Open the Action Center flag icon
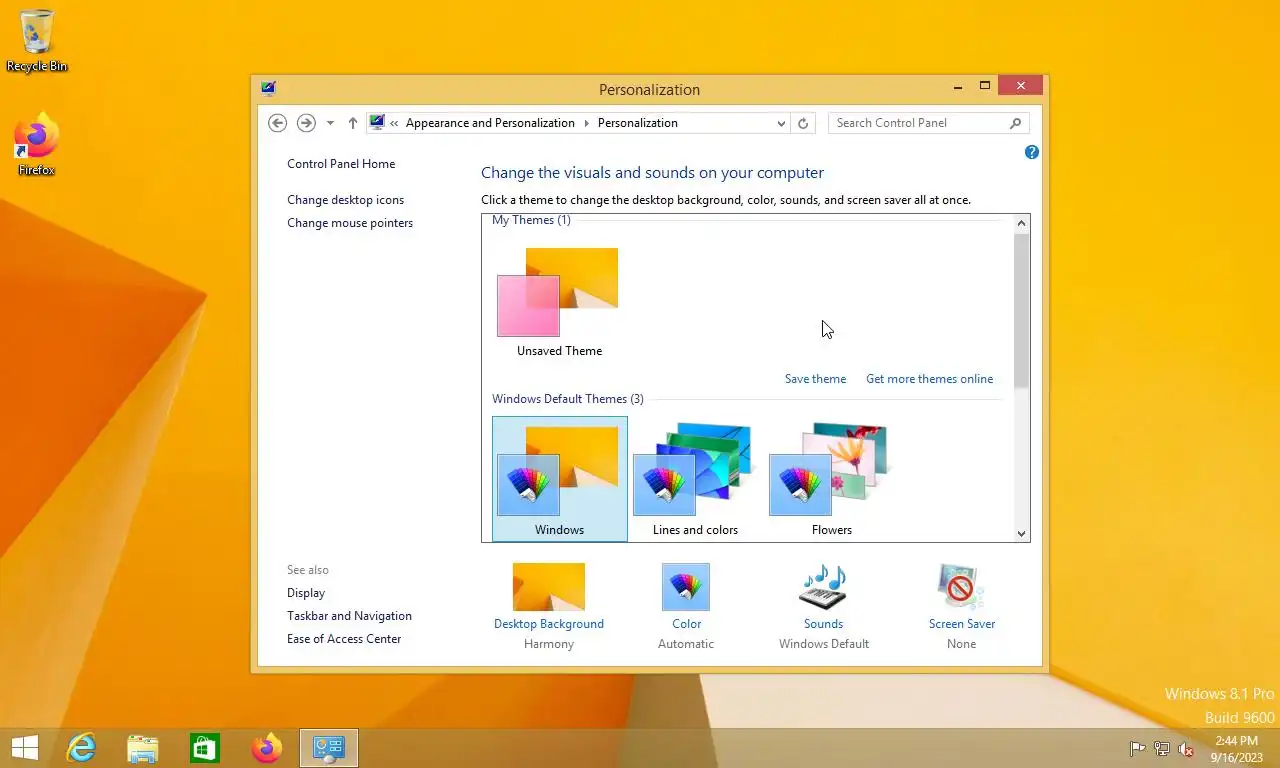The image size is (1280, 768). [1137, 748]
